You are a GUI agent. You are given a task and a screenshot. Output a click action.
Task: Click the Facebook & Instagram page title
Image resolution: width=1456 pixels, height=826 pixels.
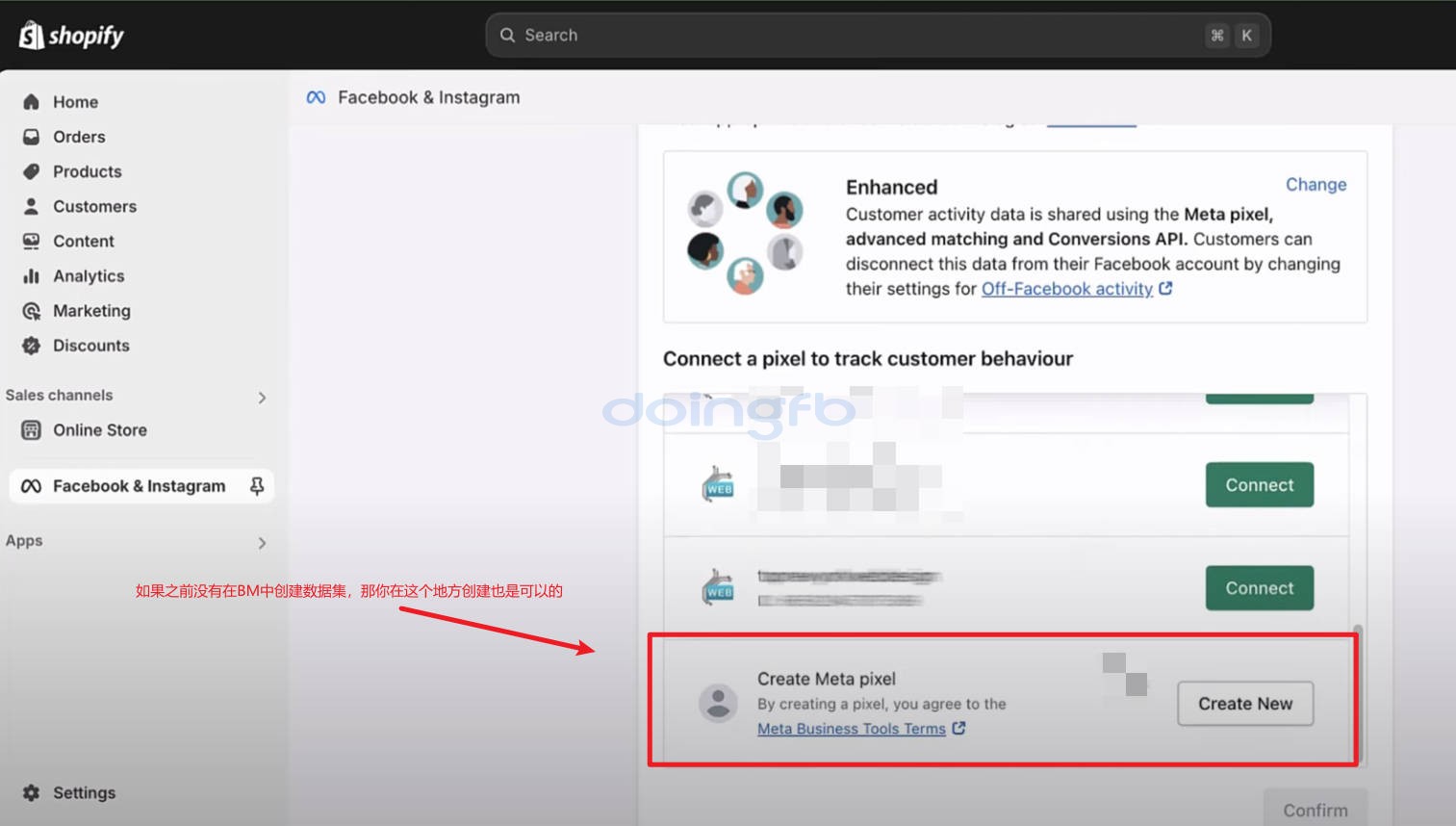click(429, 97)
